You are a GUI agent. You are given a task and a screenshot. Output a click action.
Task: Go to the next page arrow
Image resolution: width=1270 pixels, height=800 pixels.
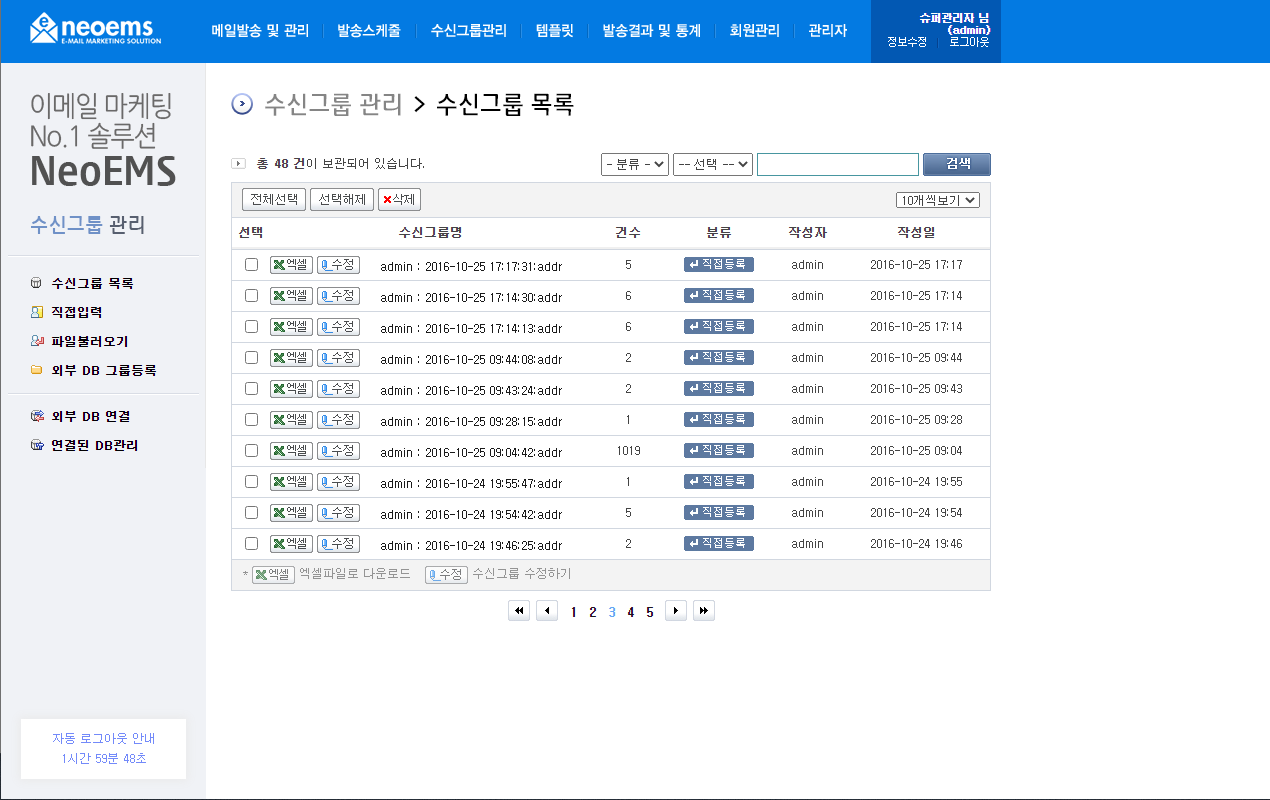pyautogui.click(x=676, y=611)
